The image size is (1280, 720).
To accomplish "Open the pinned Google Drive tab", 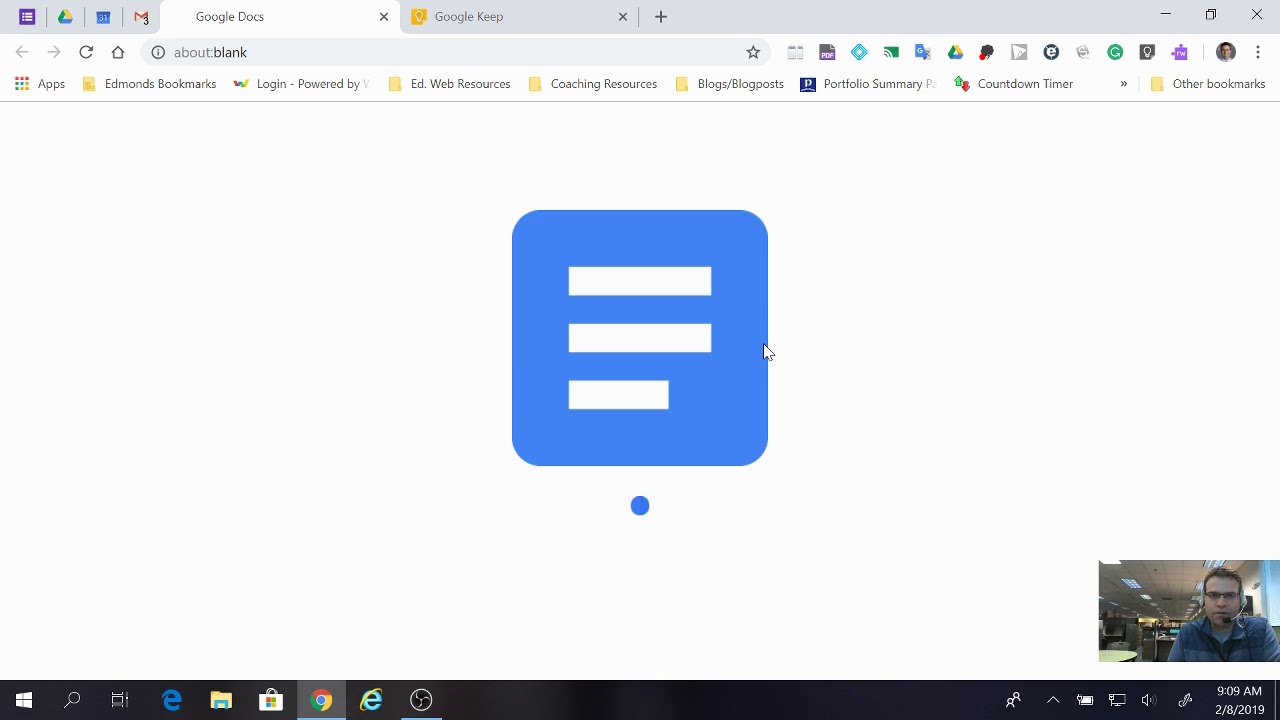I will 65,17.
